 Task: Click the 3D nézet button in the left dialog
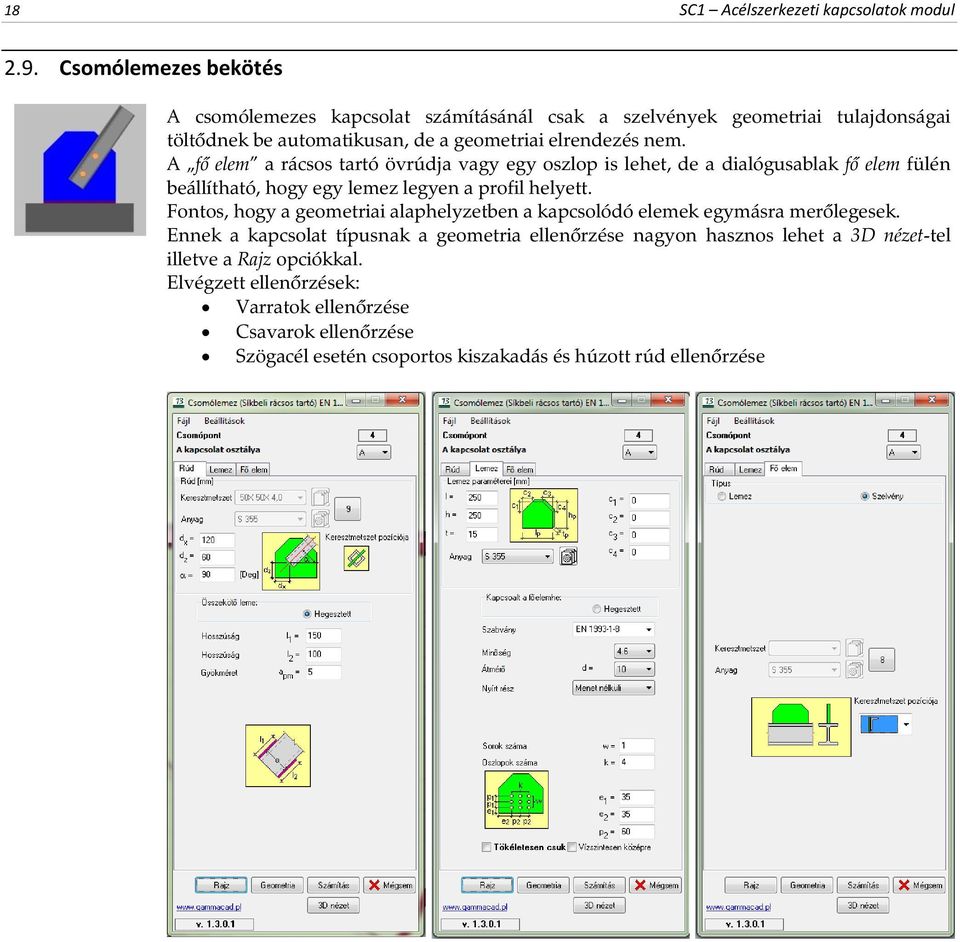pyautogui.click(x=333, y=905)
